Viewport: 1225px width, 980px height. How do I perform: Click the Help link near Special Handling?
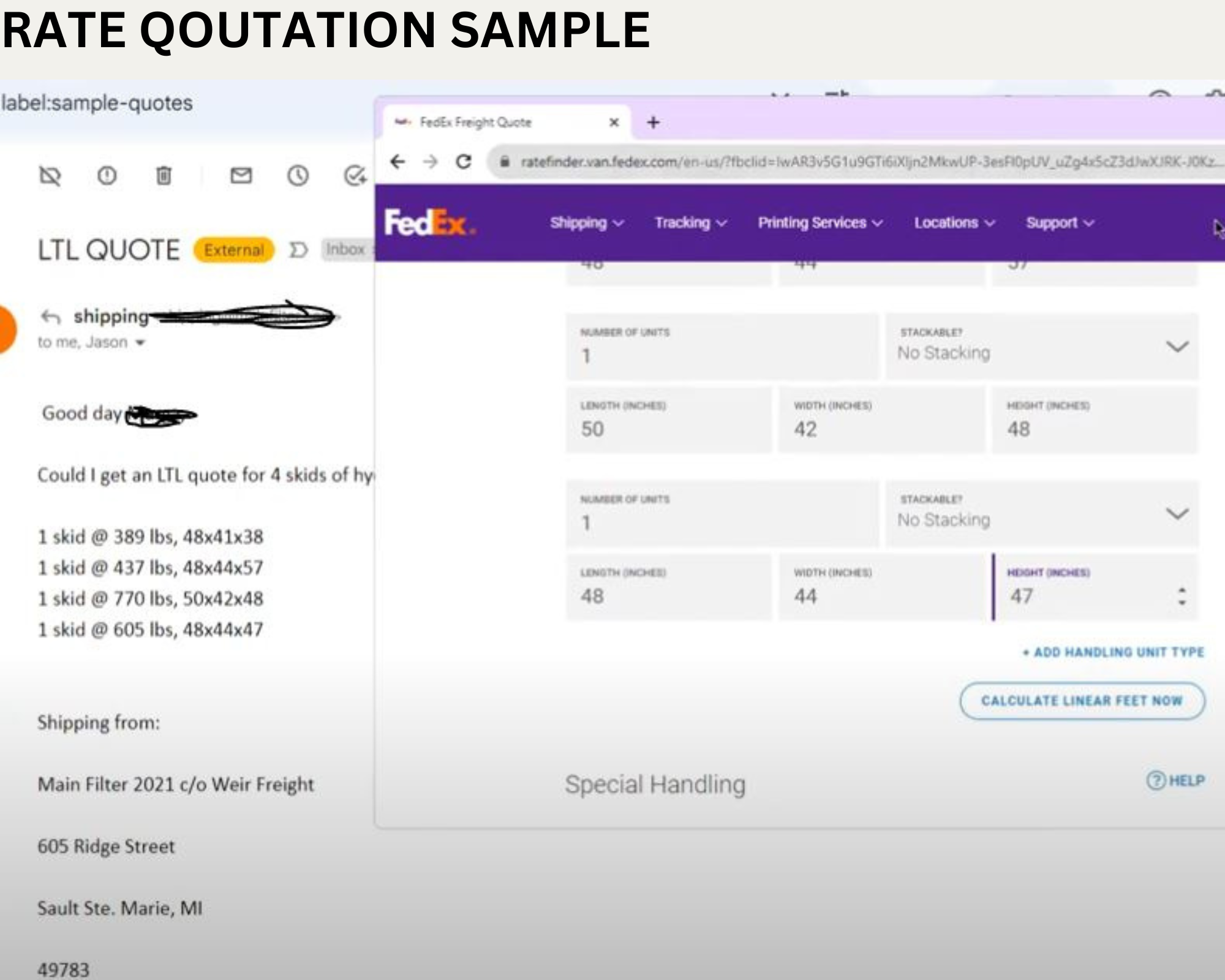pyautogui.click(x=1175, y=781)
